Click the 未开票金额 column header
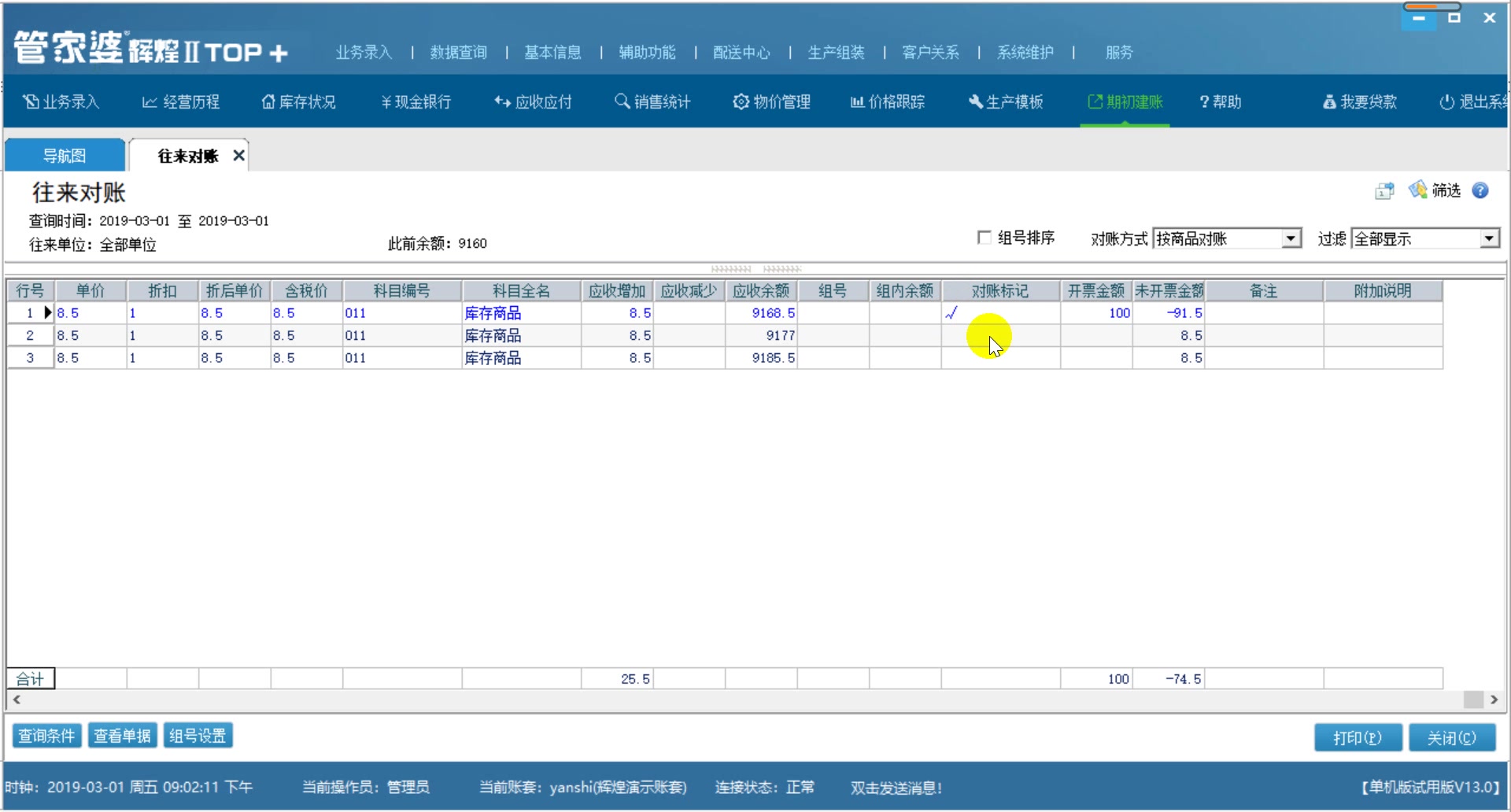 pos(1169,291)
